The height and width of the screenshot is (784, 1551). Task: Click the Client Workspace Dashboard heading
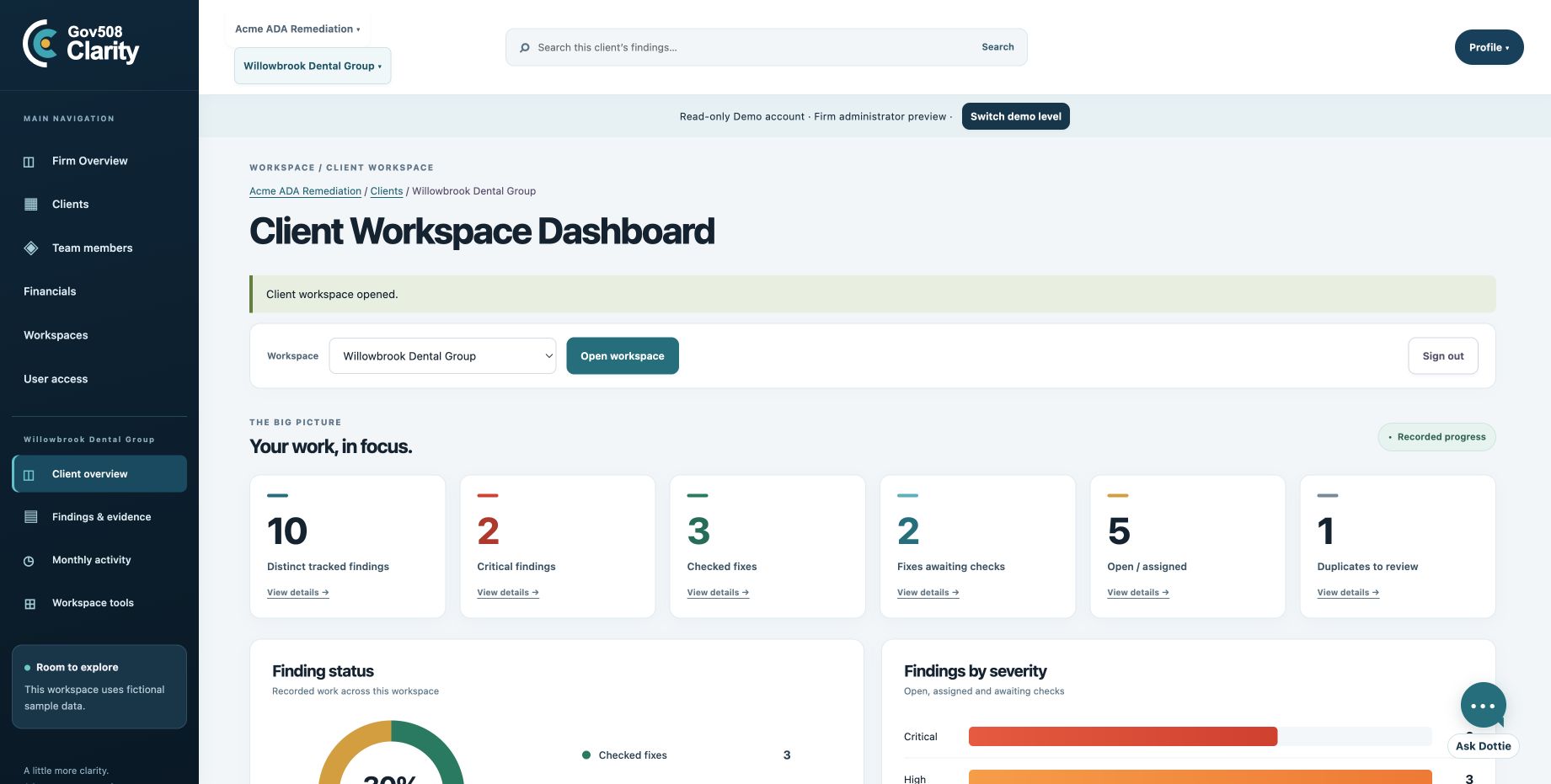tap(482, 232)
